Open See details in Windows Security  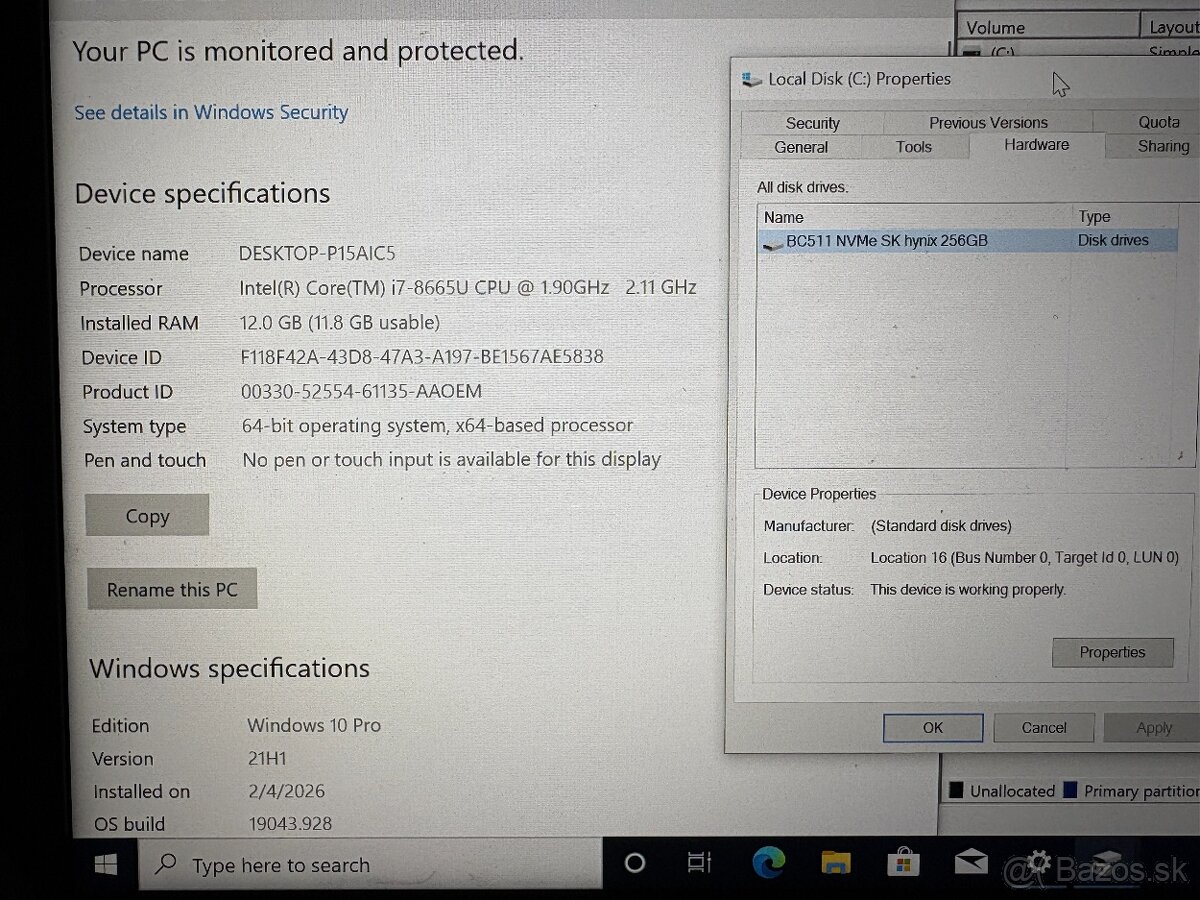pyautogui.click(x=210, y=112)
